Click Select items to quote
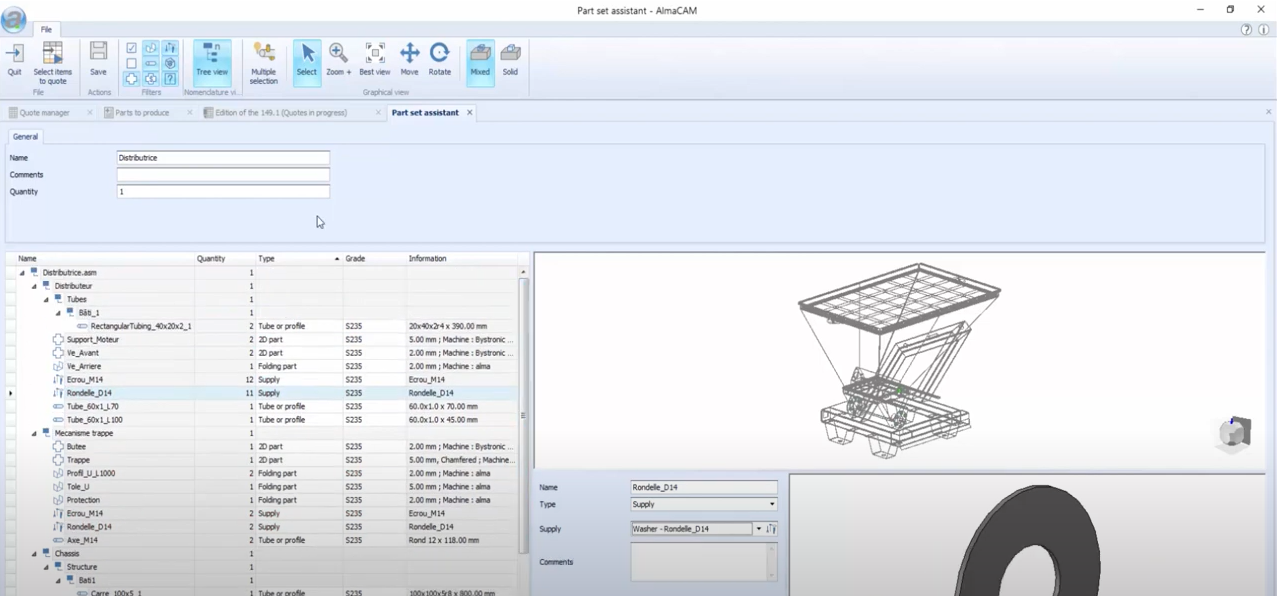 point(52,62)
